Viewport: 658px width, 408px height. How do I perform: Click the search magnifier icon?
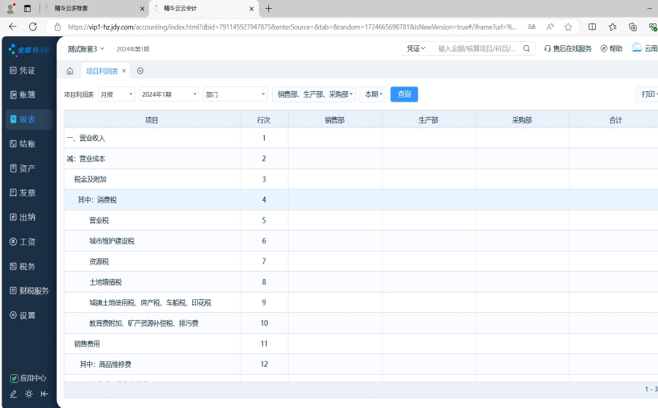click(x=526, y=48)
